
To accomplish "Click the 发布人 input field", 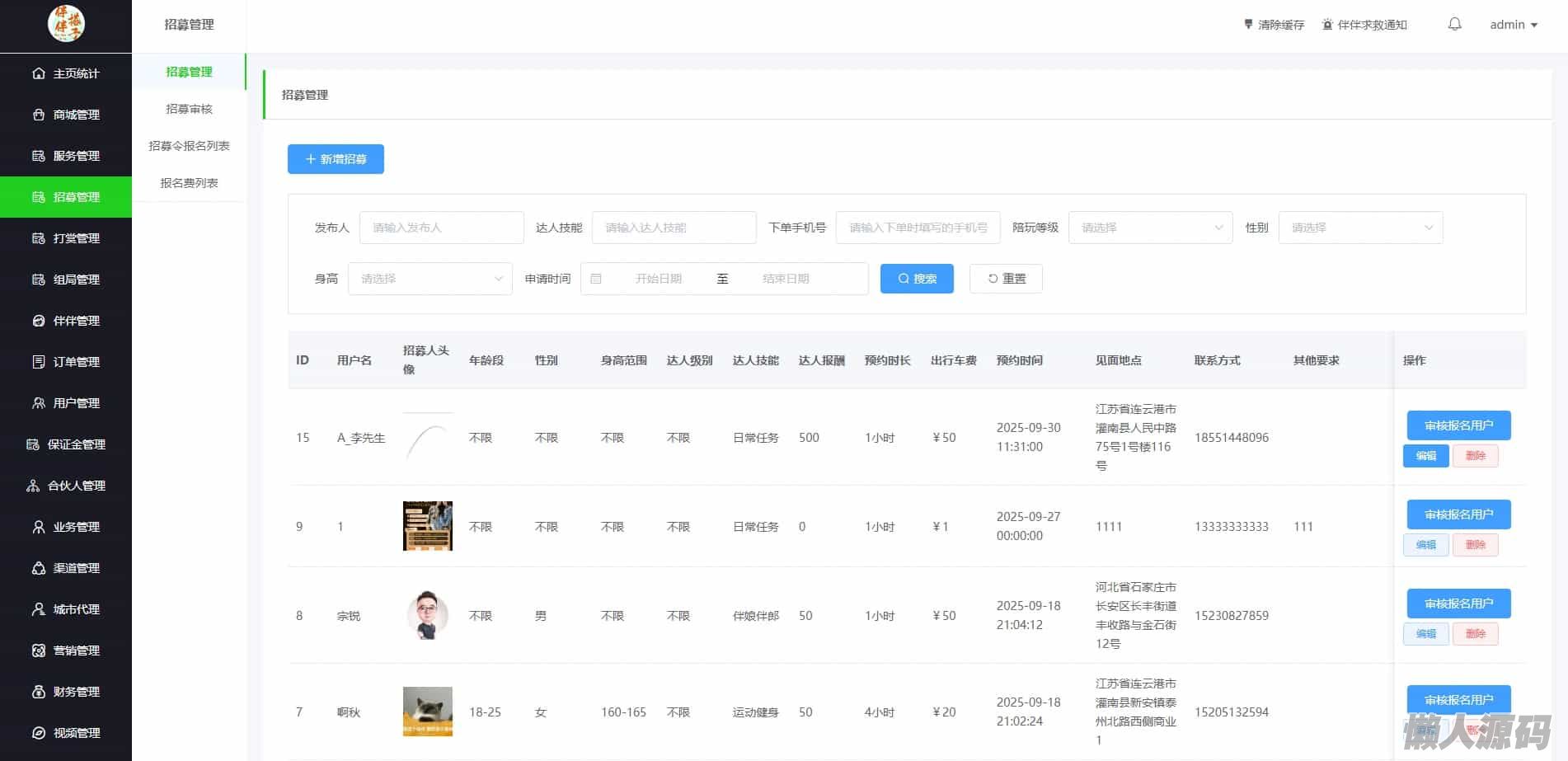I will (441, 228).
